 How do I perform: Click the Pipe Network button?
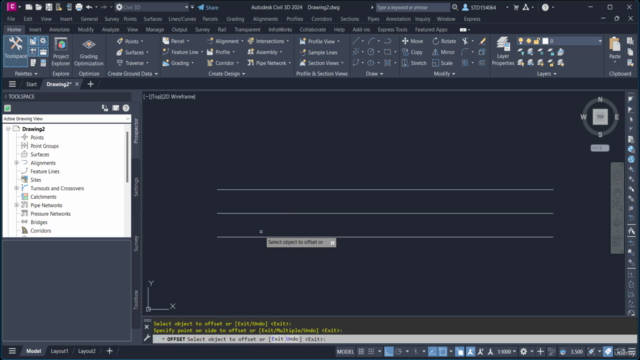(267, 63)
